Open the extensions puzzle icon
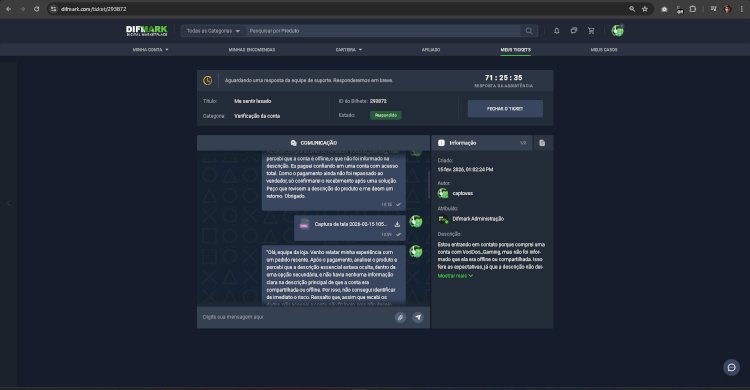750x390 pixels. (693, 9)
